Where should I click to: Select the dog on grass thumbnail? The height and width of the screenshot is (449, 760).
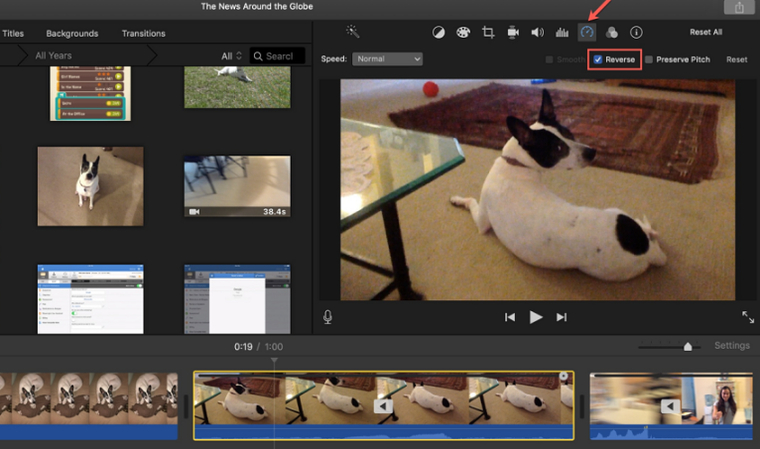point(237,87)
